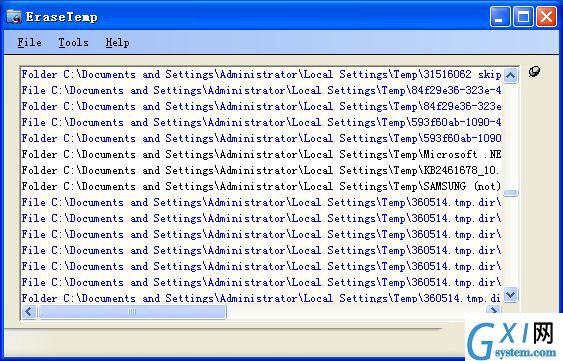
Task: Select the Folder line with Temp\593f60ab-1090
Action: tap(261, 138)
